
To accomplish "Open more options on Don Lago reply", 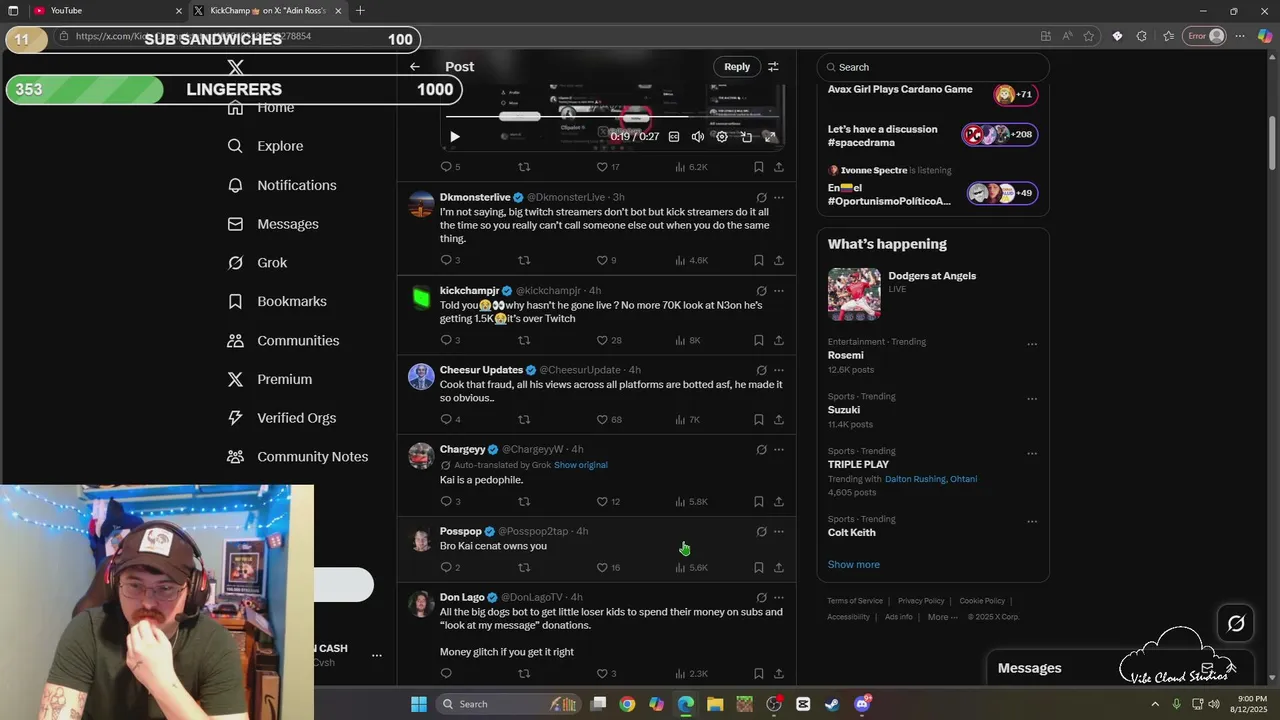I will (x=779, y=598).
